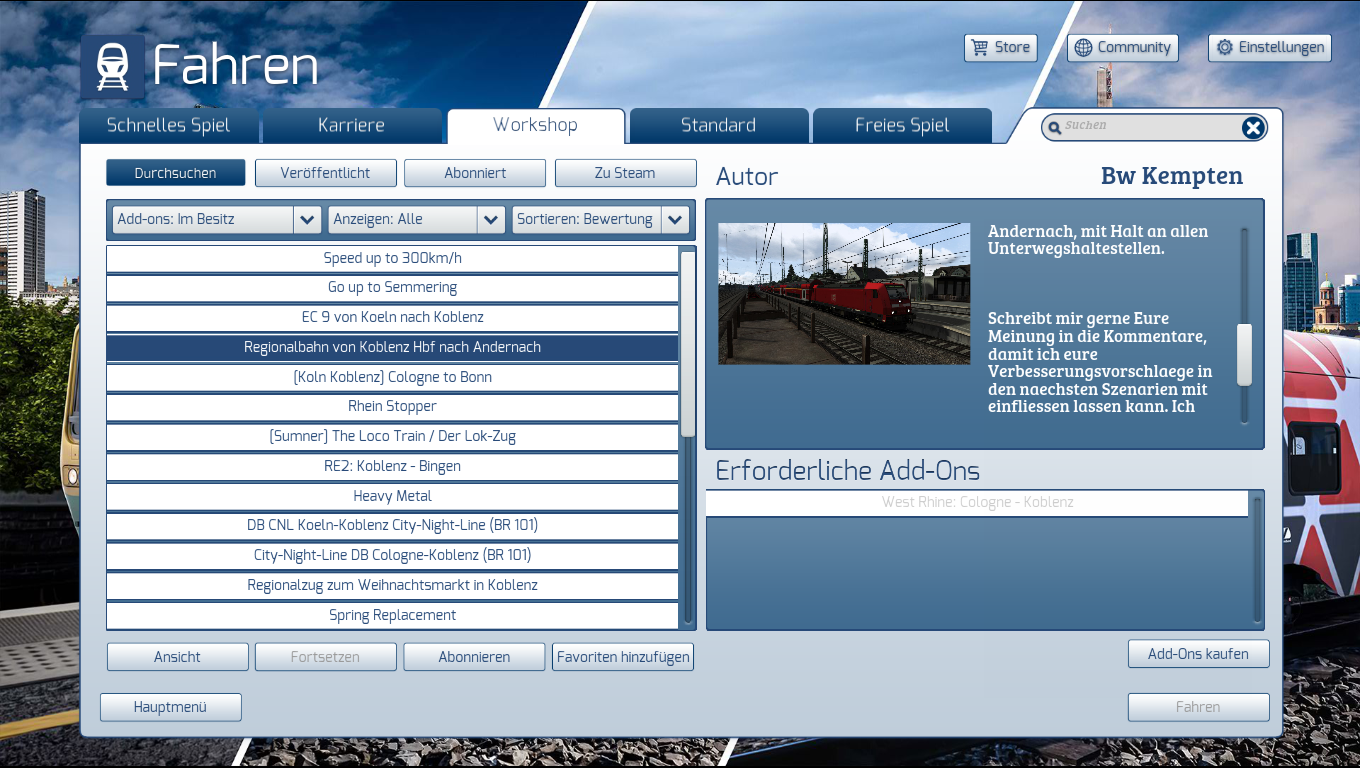Viewport: 1360px width, 768px height.
Task: Click the scenario list scrollbar thumb
Action: click(687, 343)
